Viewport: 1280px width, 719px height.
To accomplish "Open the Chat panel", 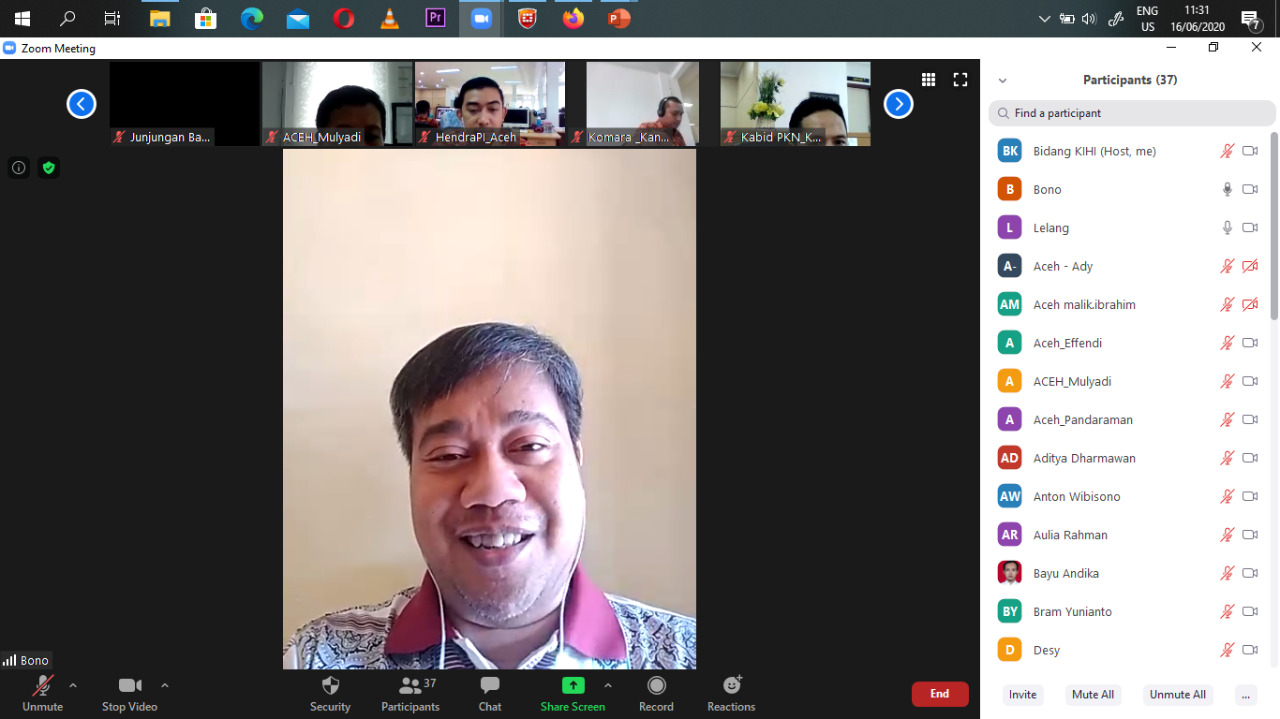I will coord(489,686).
